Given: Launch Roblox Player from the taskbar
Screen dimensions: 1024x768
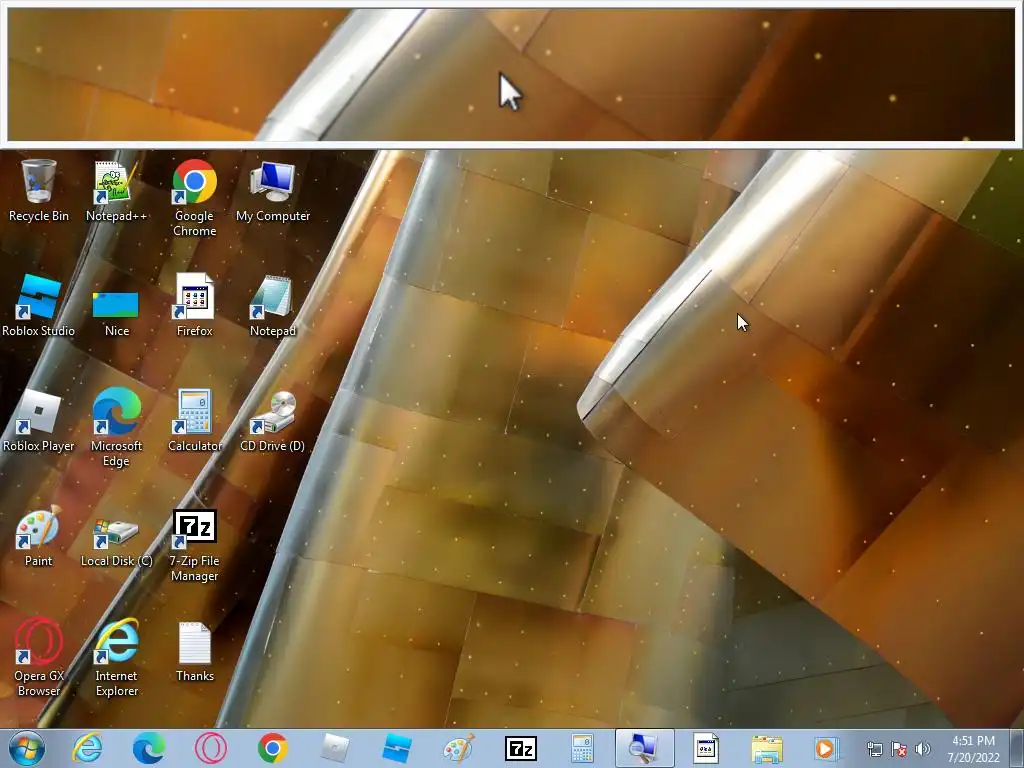Looking at the screenshot, I should (335, 748).
